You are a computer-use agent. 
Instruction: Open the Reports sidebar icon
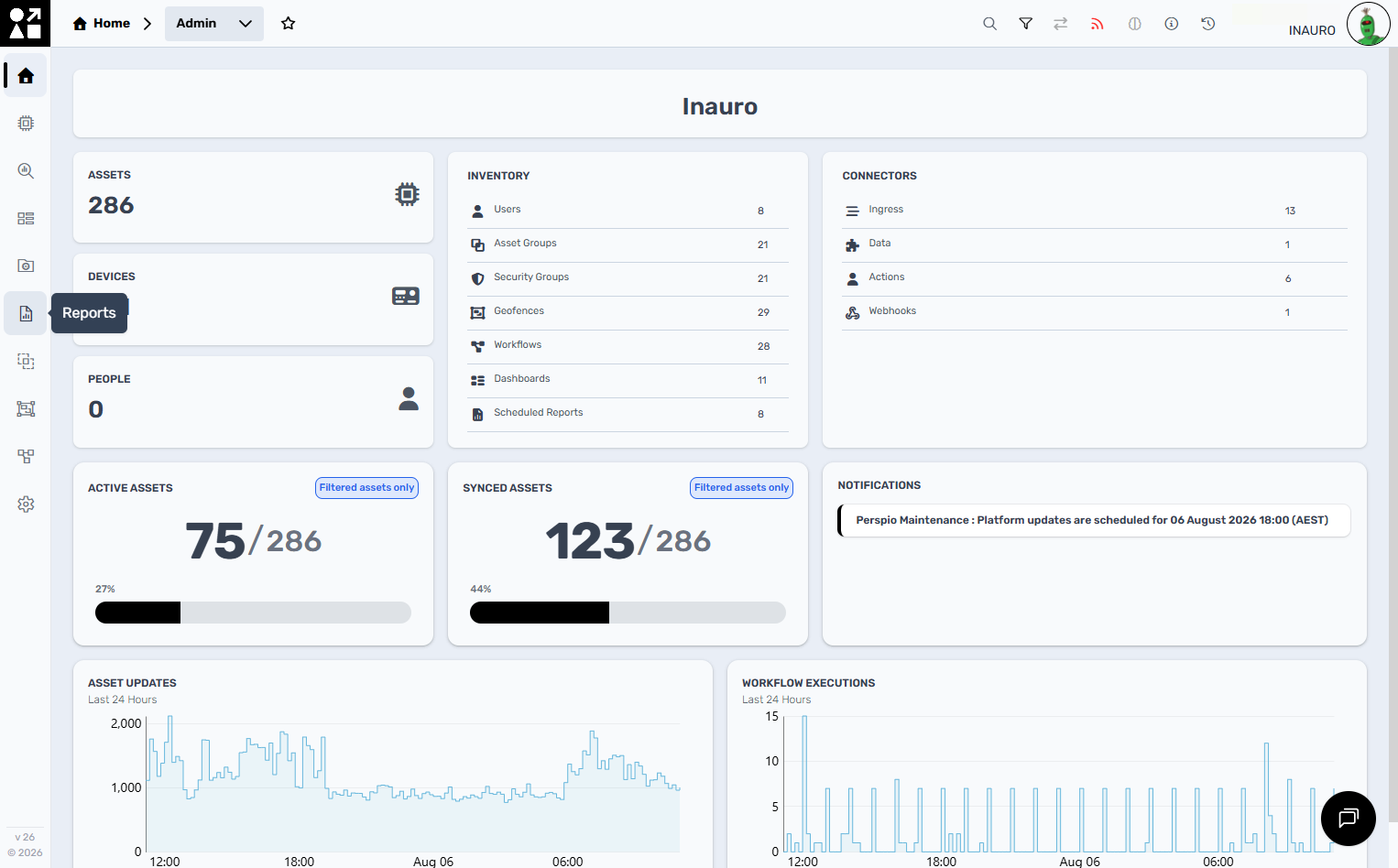coord(26,313)
